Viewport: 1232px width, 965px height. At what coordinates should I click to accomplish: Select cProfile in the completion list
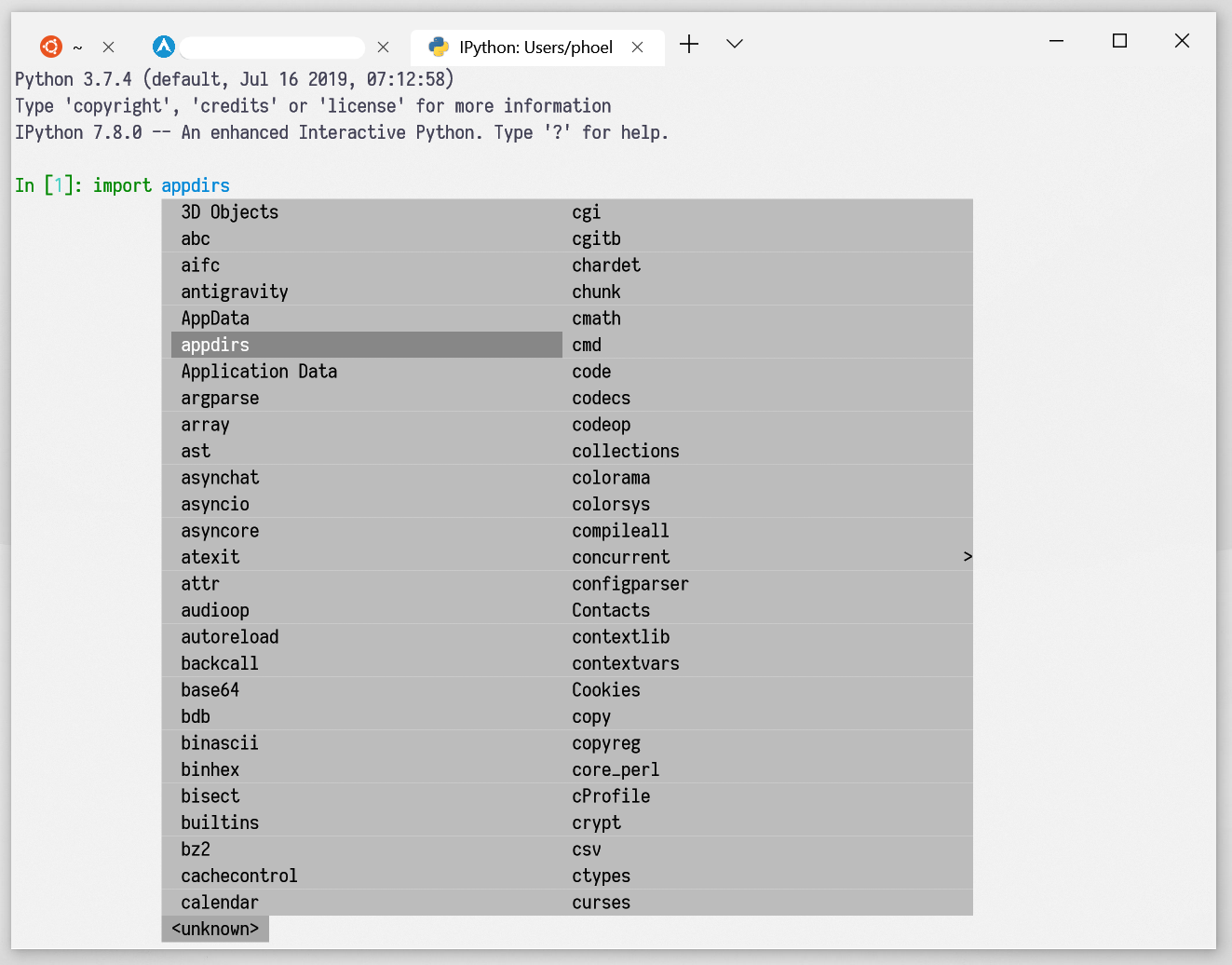point(611,796)
